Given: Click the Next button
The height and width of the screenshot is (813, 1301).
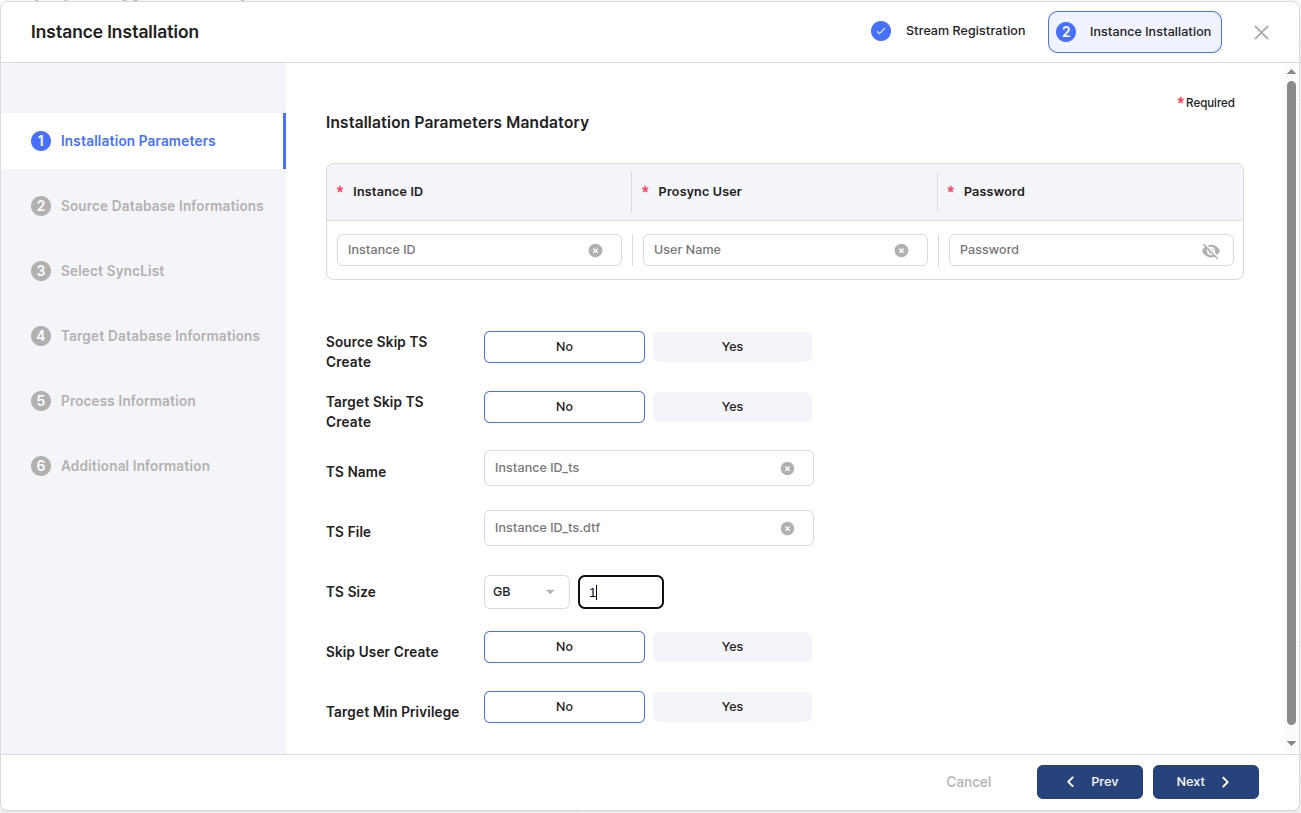Looking at the screenshot, I should [1205, 782].
